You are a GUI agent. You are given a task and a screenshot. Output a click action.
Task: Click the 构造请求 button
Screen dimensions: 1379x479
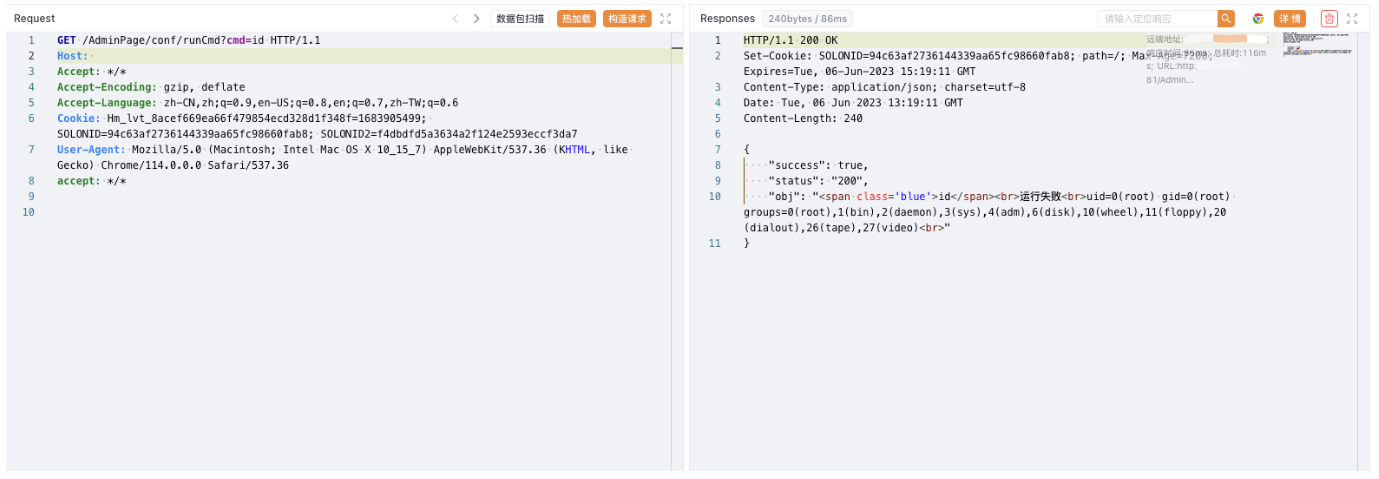pyautogui.click(x=627, y=19)
